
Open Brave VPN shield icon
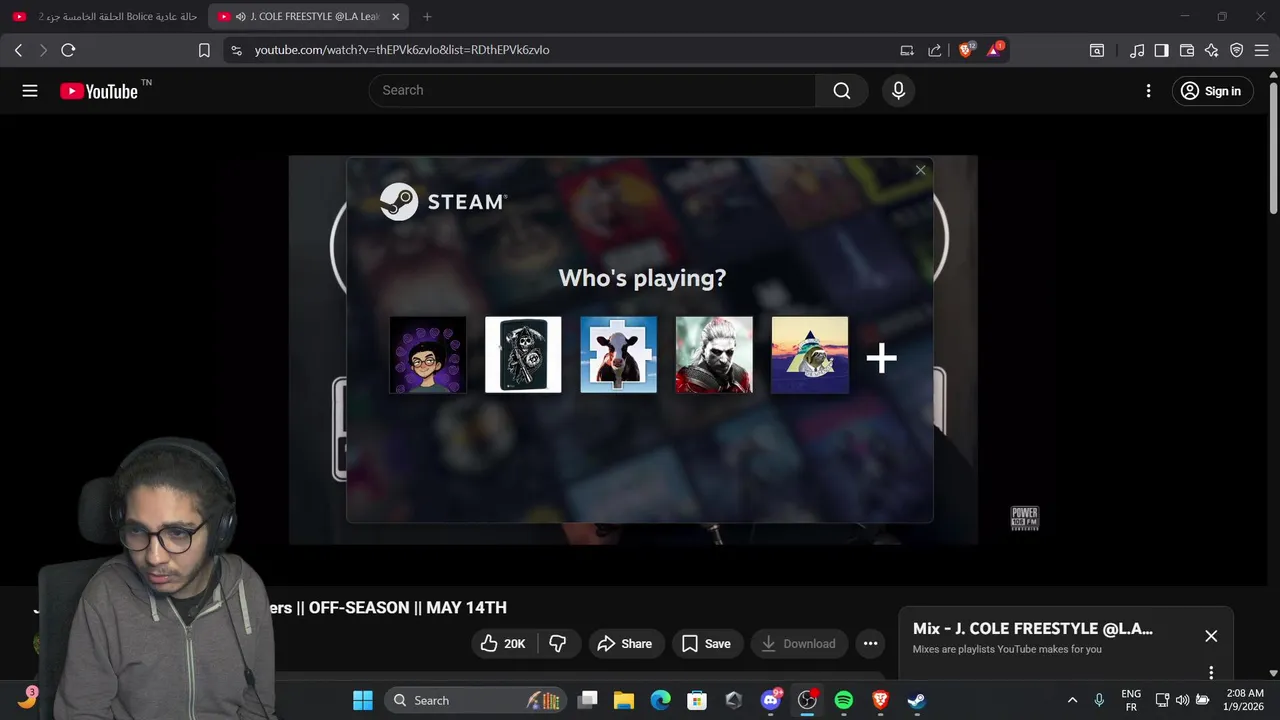(1237, 50)
